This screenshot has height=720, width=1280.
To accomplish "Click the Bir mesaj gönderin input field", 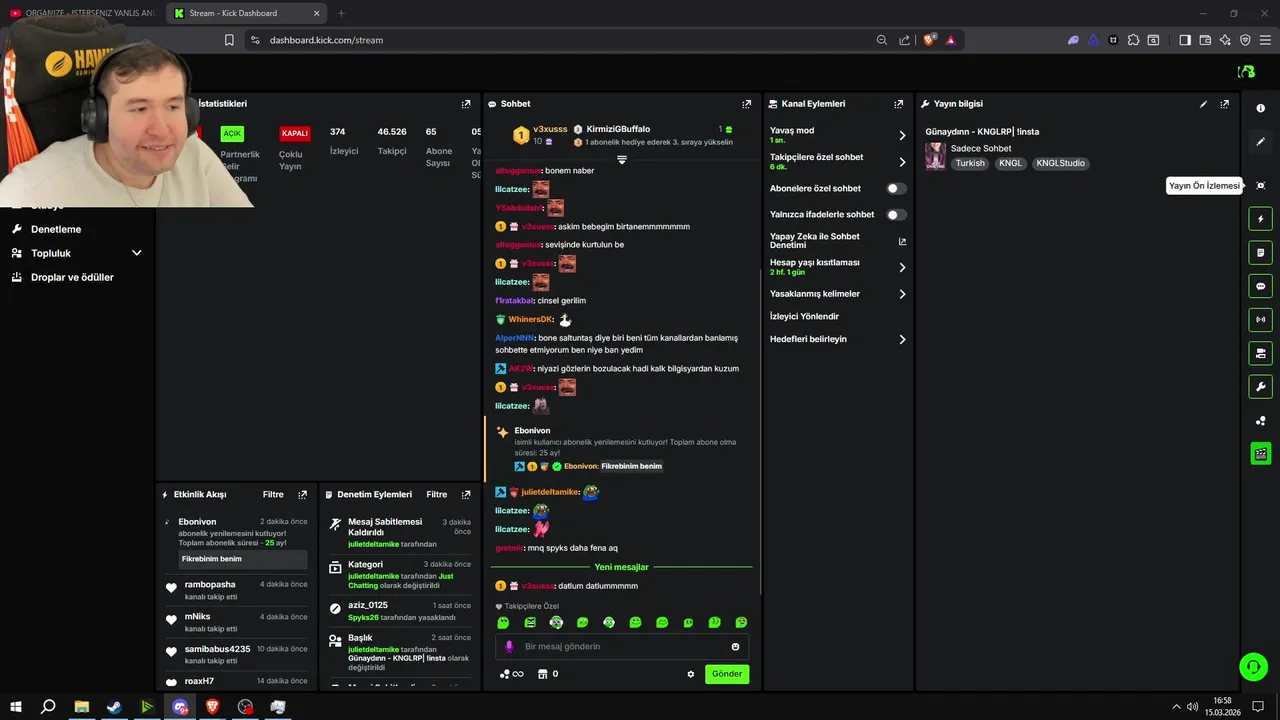I will click(621, 647).
